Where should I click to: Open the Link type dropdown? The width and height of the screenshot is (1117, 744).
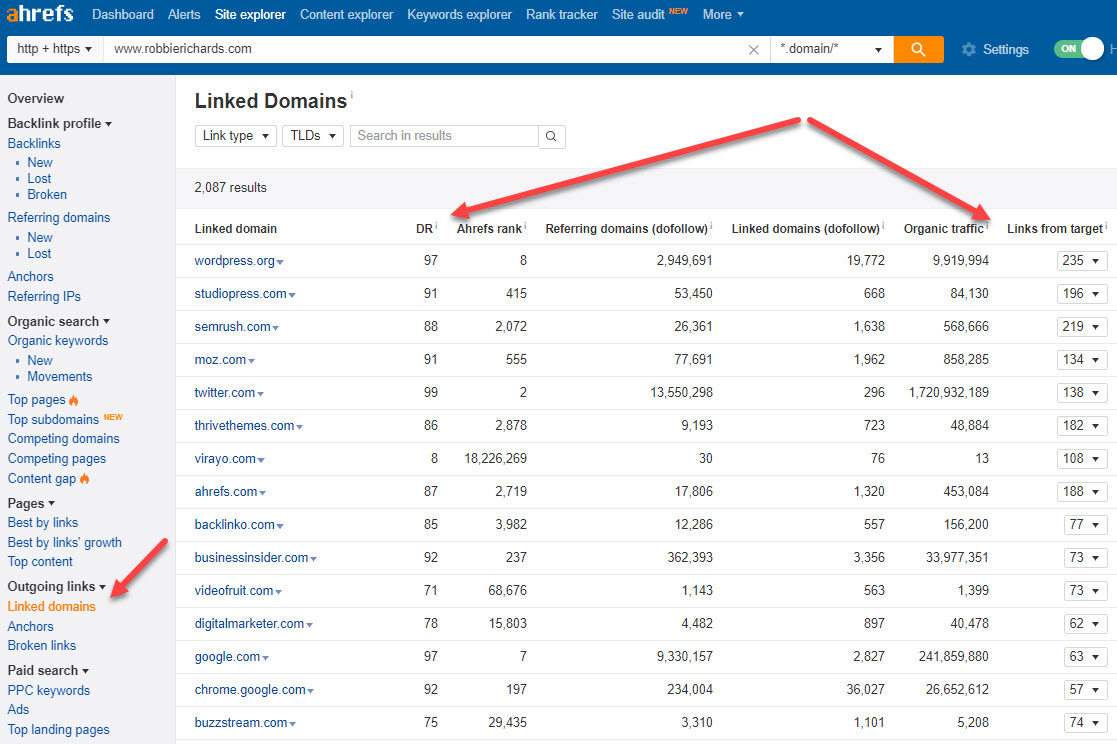[x=235, y=136]
